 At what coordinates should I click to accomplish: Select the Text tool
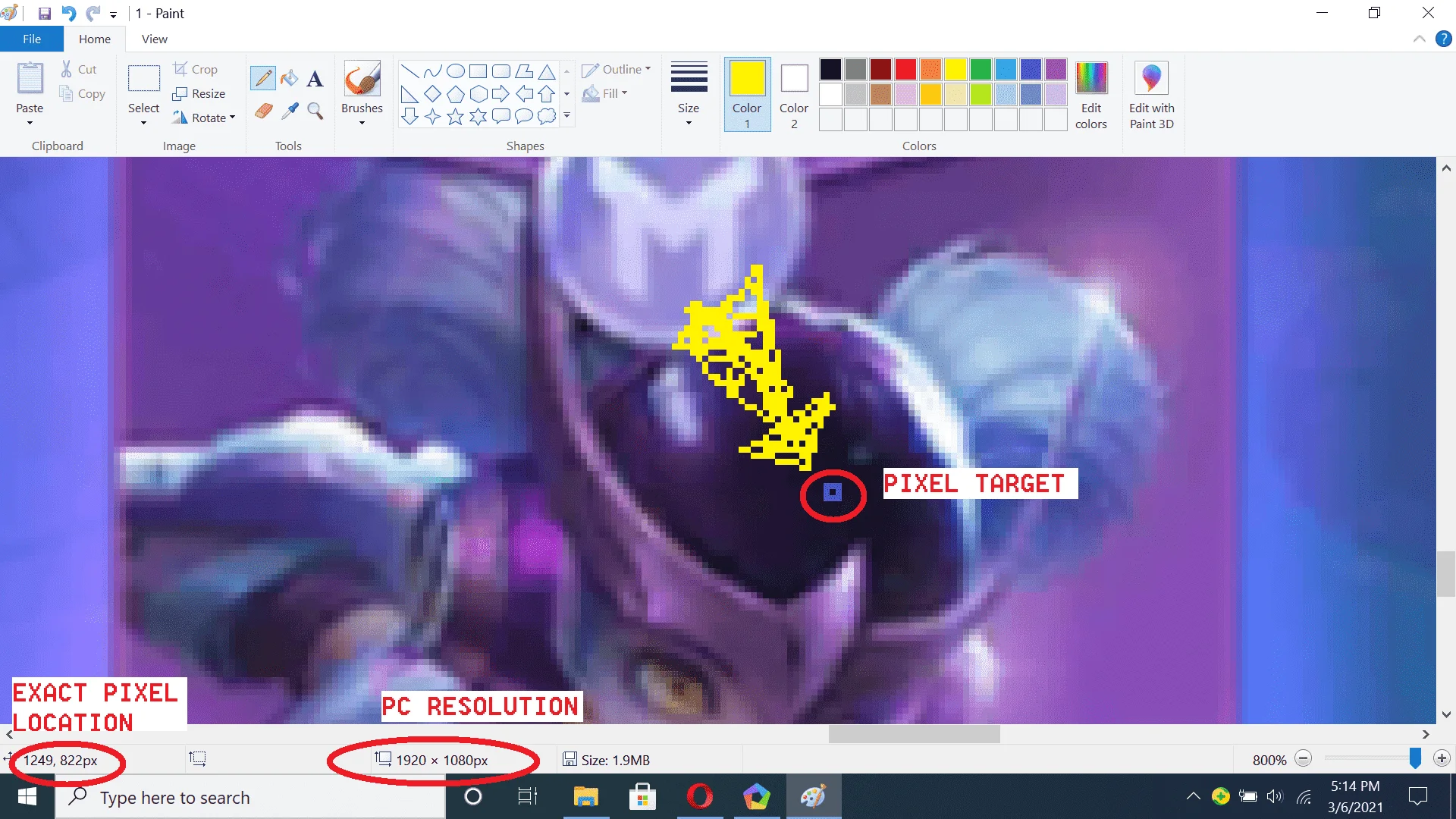pyautogui.click(x=315, y=78)
